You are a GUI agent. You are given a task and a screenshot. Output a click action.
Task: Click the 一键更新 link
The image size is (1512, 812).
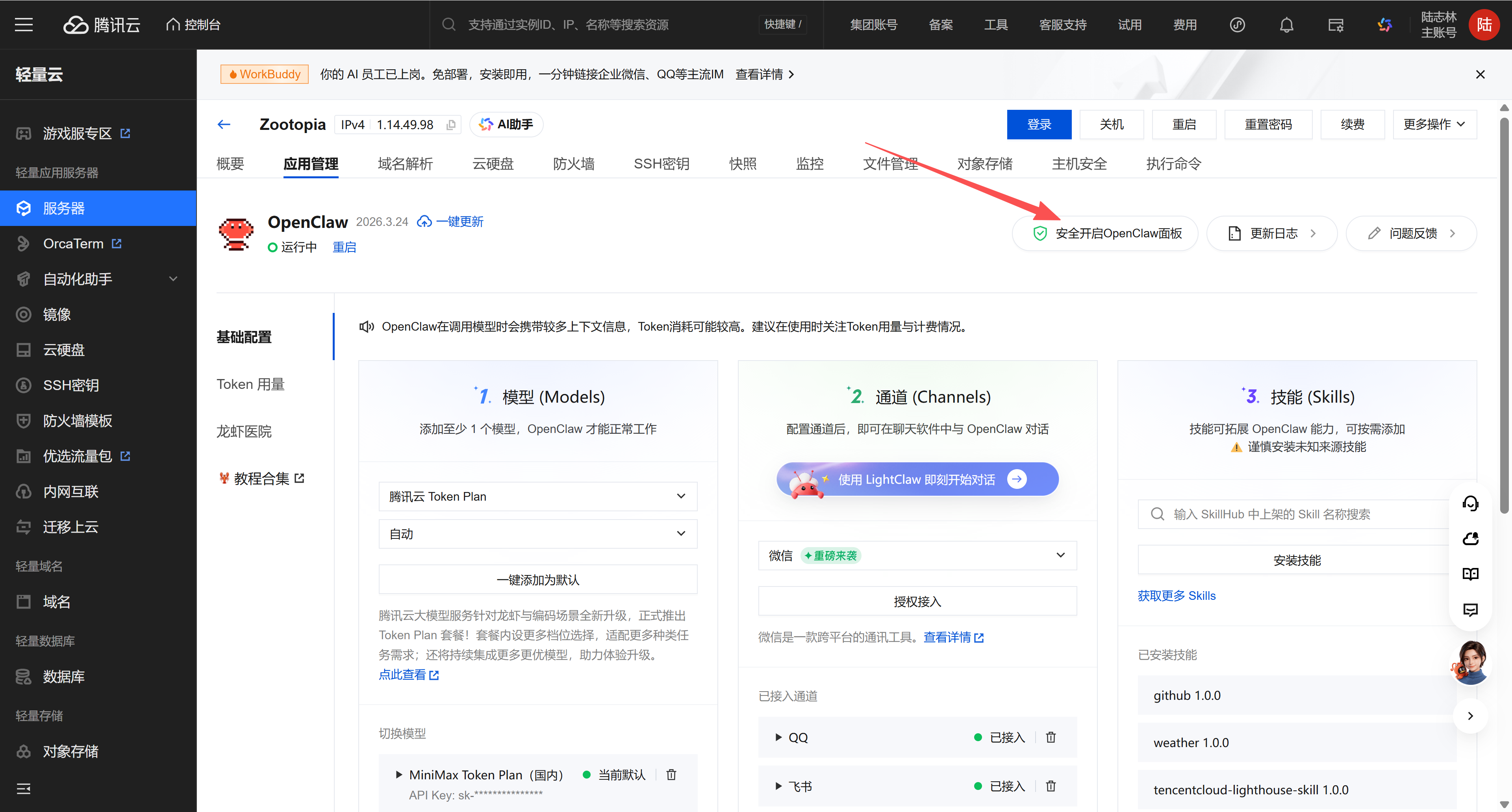pos(450,222)
